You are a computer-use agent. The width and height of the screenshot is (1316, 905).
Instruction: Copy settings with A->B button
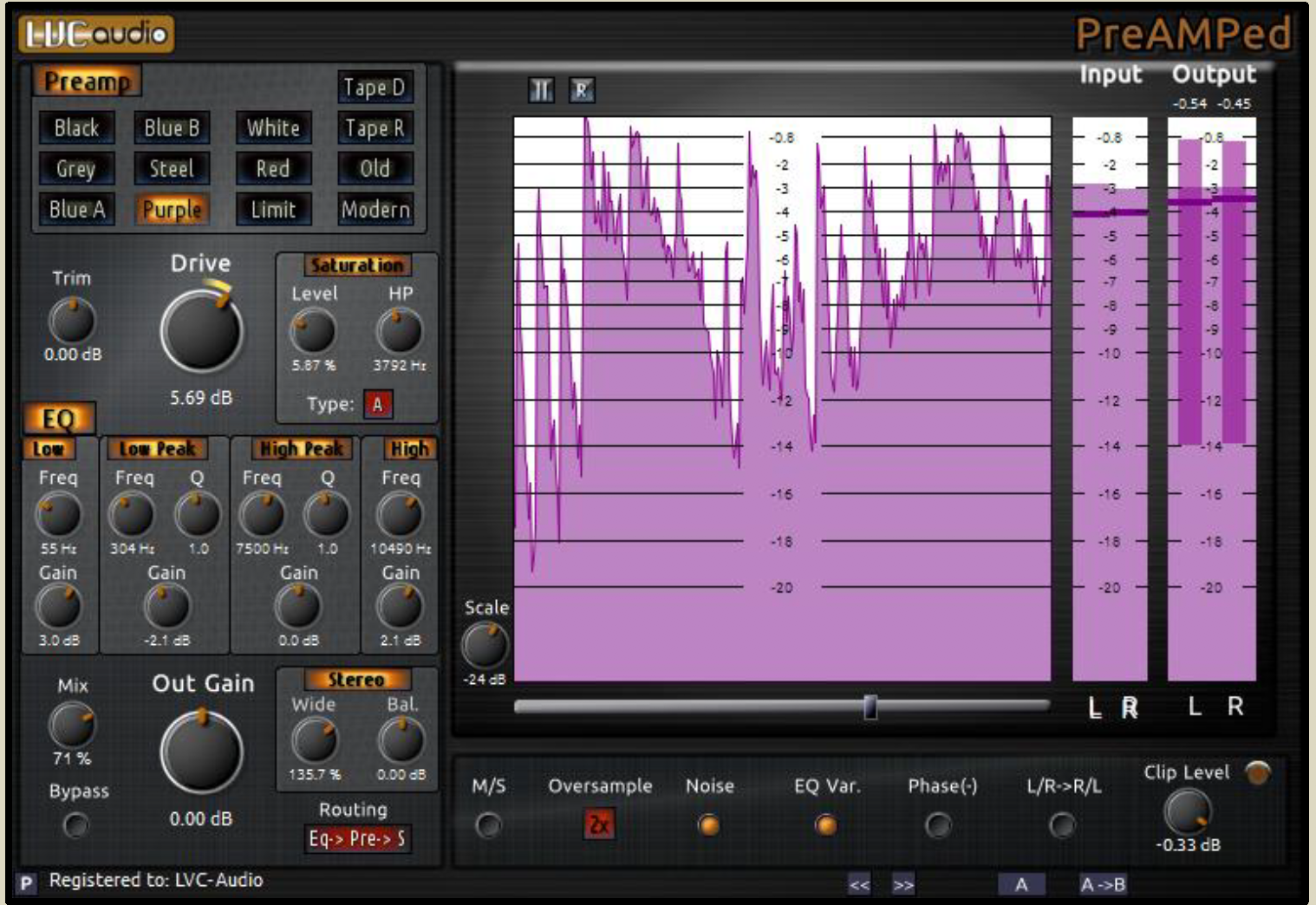coord(1103,884)
